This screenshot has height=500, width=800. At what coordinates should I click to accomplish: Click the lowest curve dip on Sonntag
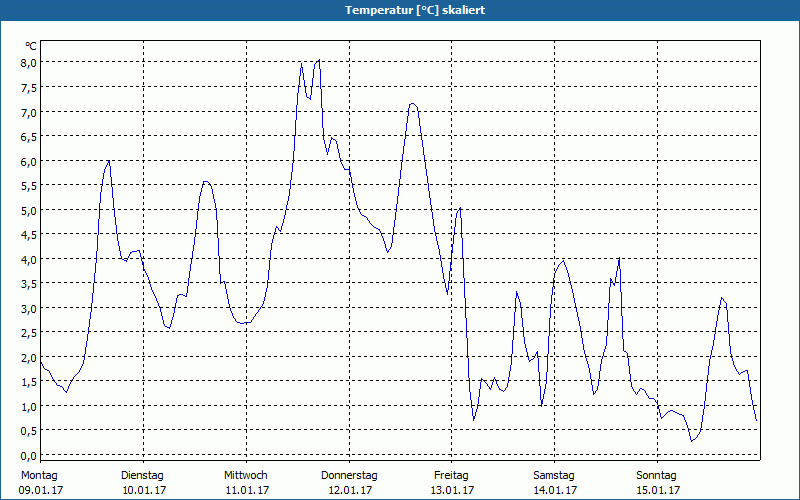pos(691,441)
